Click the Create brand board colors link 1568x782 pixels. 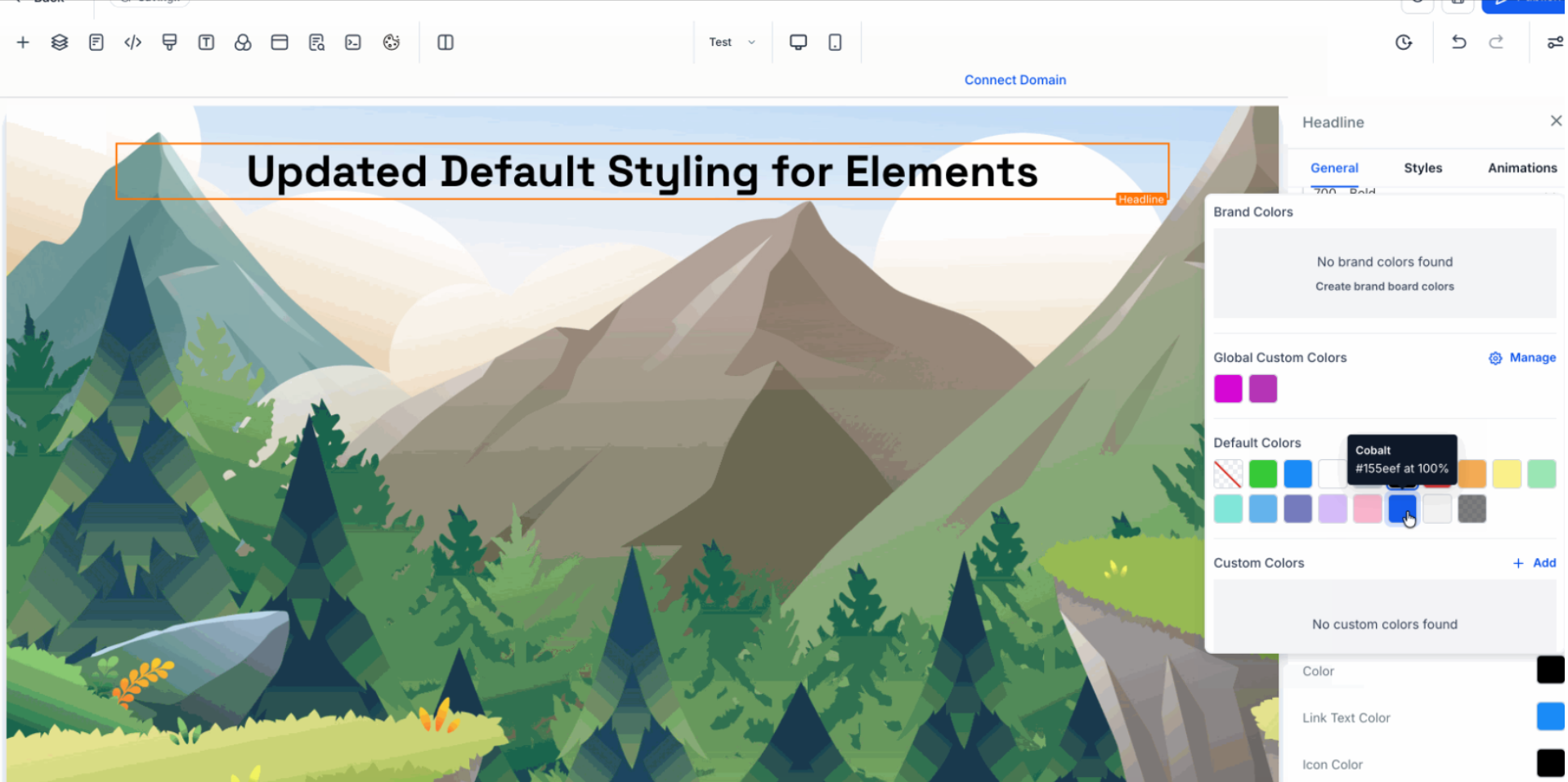pos(1384,287)
